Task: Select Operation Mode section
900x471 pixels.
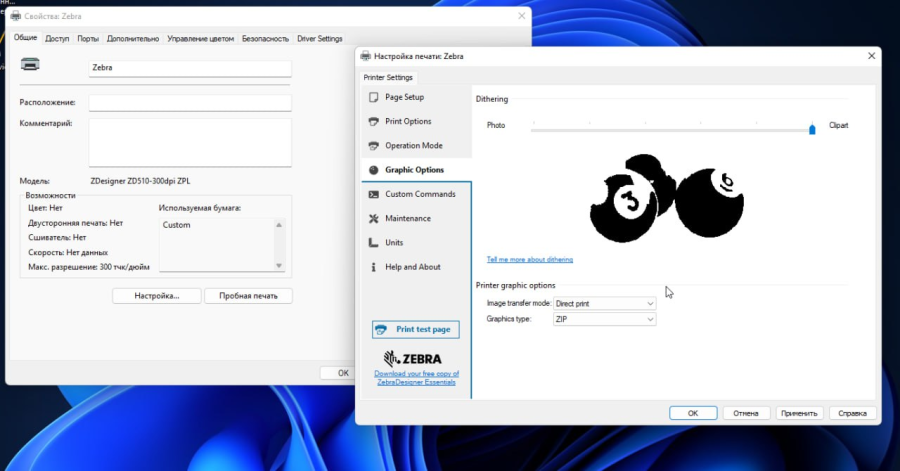Action: coord(417,146)
